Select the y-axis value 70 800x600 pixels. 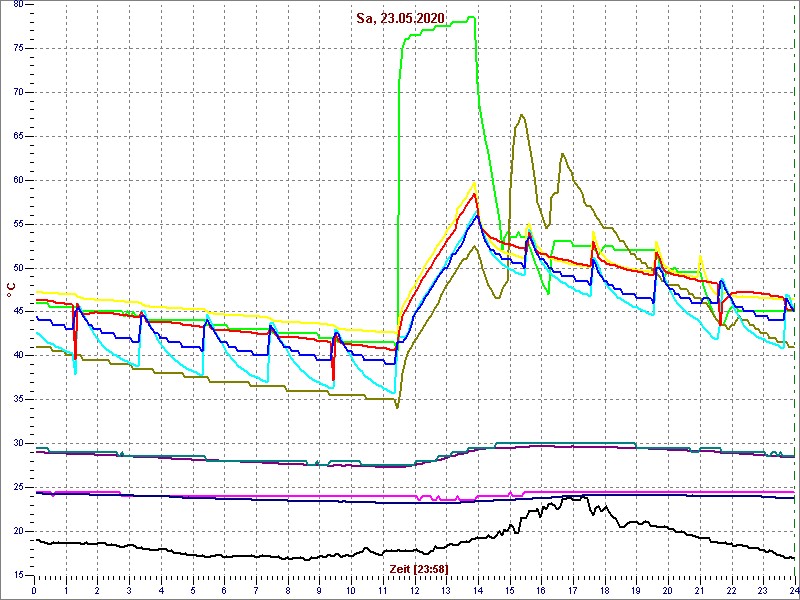point(17,92)
